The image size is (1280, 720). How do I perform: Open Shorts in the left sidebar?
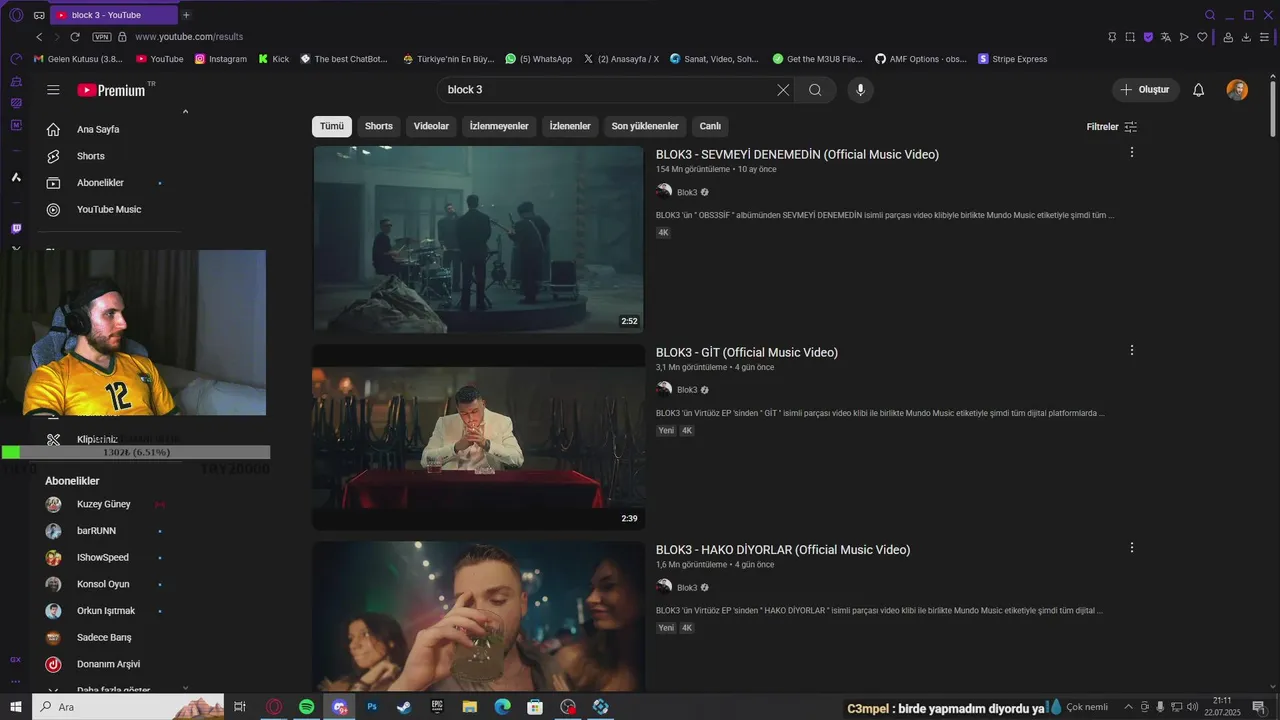(91, 156)
